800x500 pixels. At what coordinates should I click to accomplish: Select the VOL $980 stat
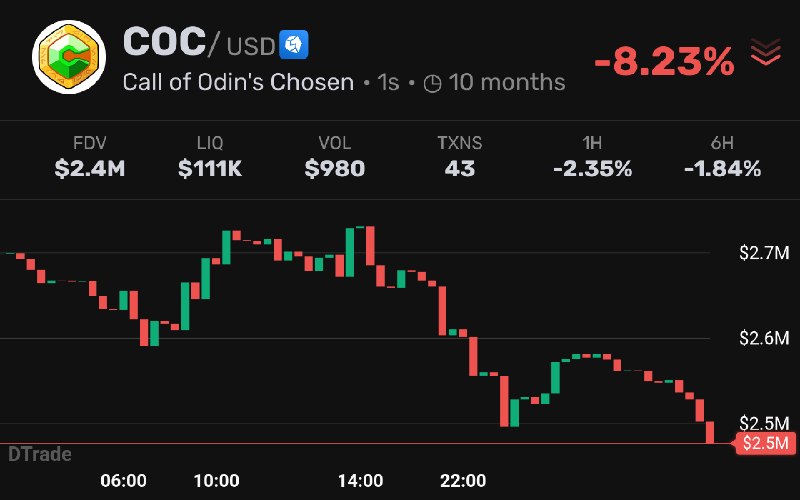(335, 159)
